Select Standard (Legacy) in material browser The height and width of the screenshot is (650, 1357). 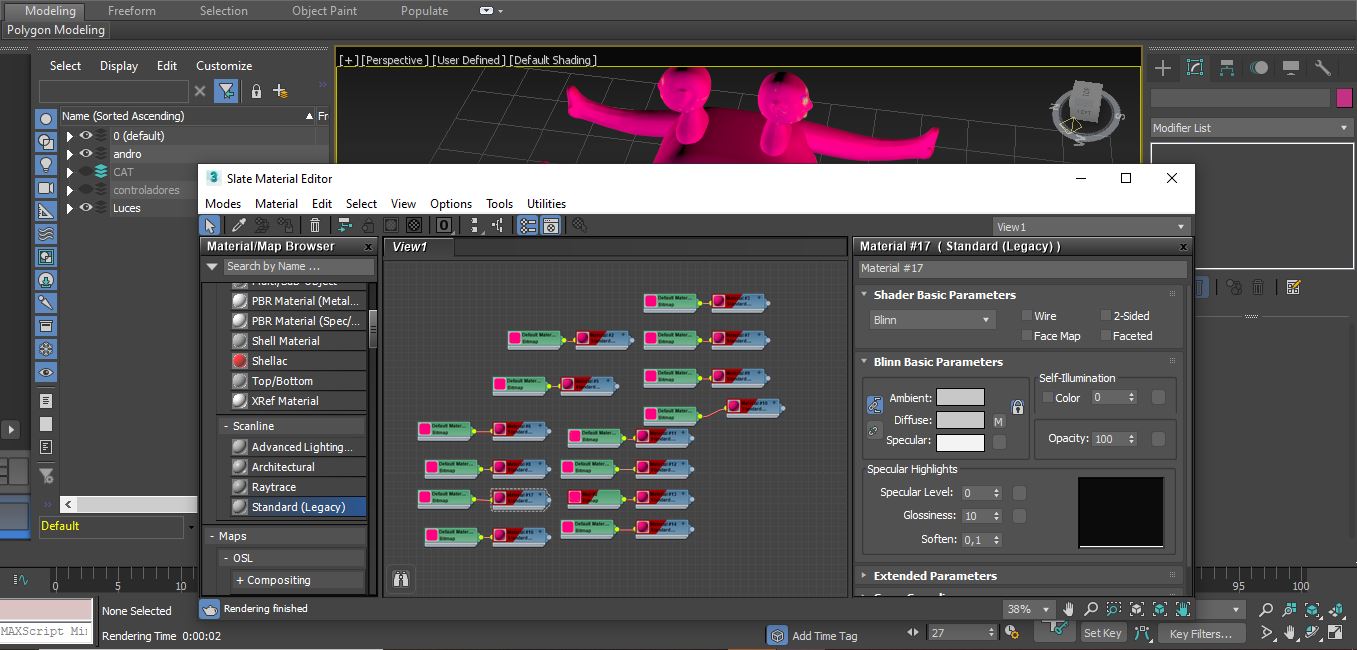297,507
